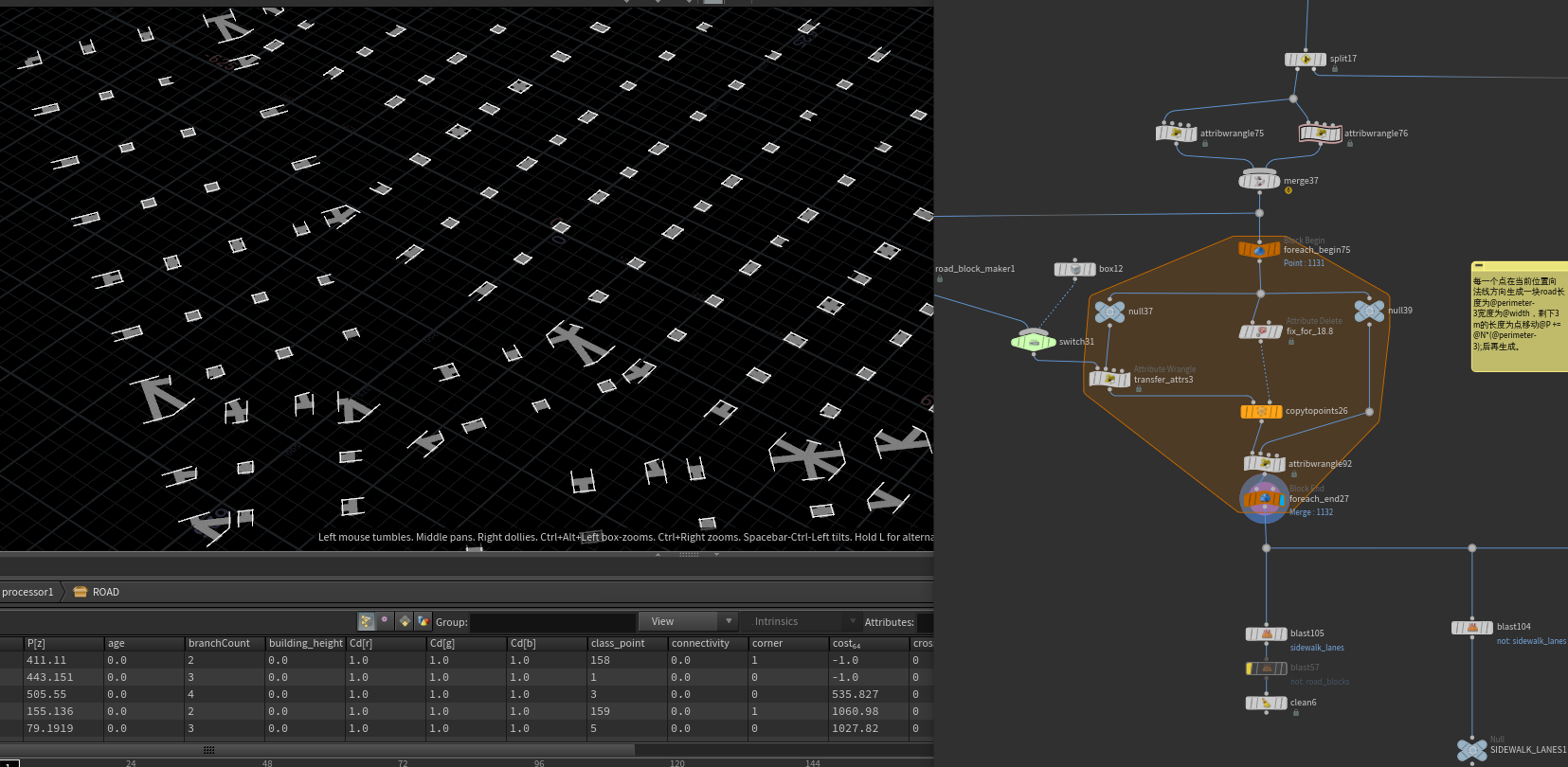The image size is (1568, 767).
Task: Toggle Vertices view in geometry spreadsheet
Action: (385, 621)
